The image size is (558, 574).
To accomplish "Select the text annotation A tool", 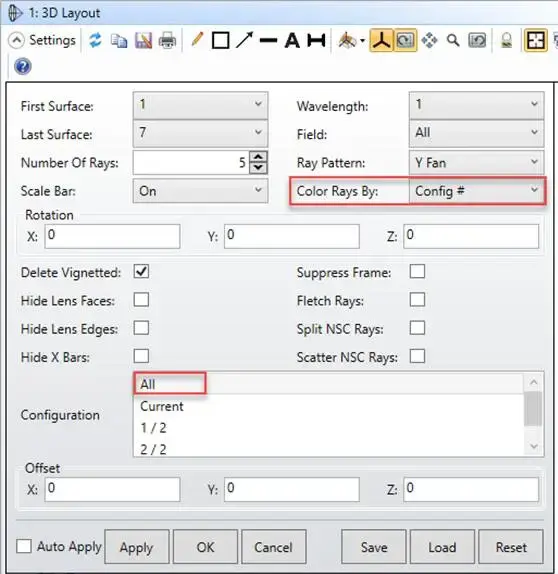I will (292, 40).
